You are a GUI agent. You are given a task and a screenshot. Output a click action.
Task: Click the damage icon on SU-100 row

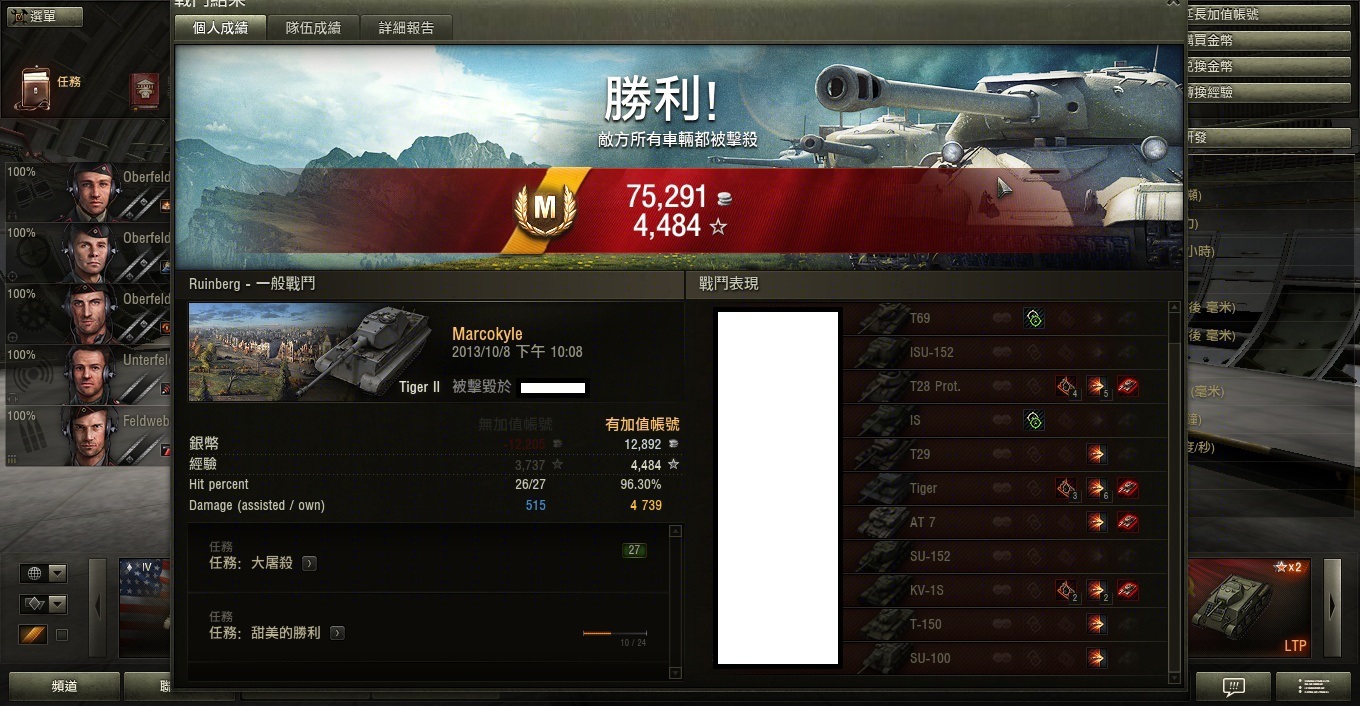[x=1097, y=658]
